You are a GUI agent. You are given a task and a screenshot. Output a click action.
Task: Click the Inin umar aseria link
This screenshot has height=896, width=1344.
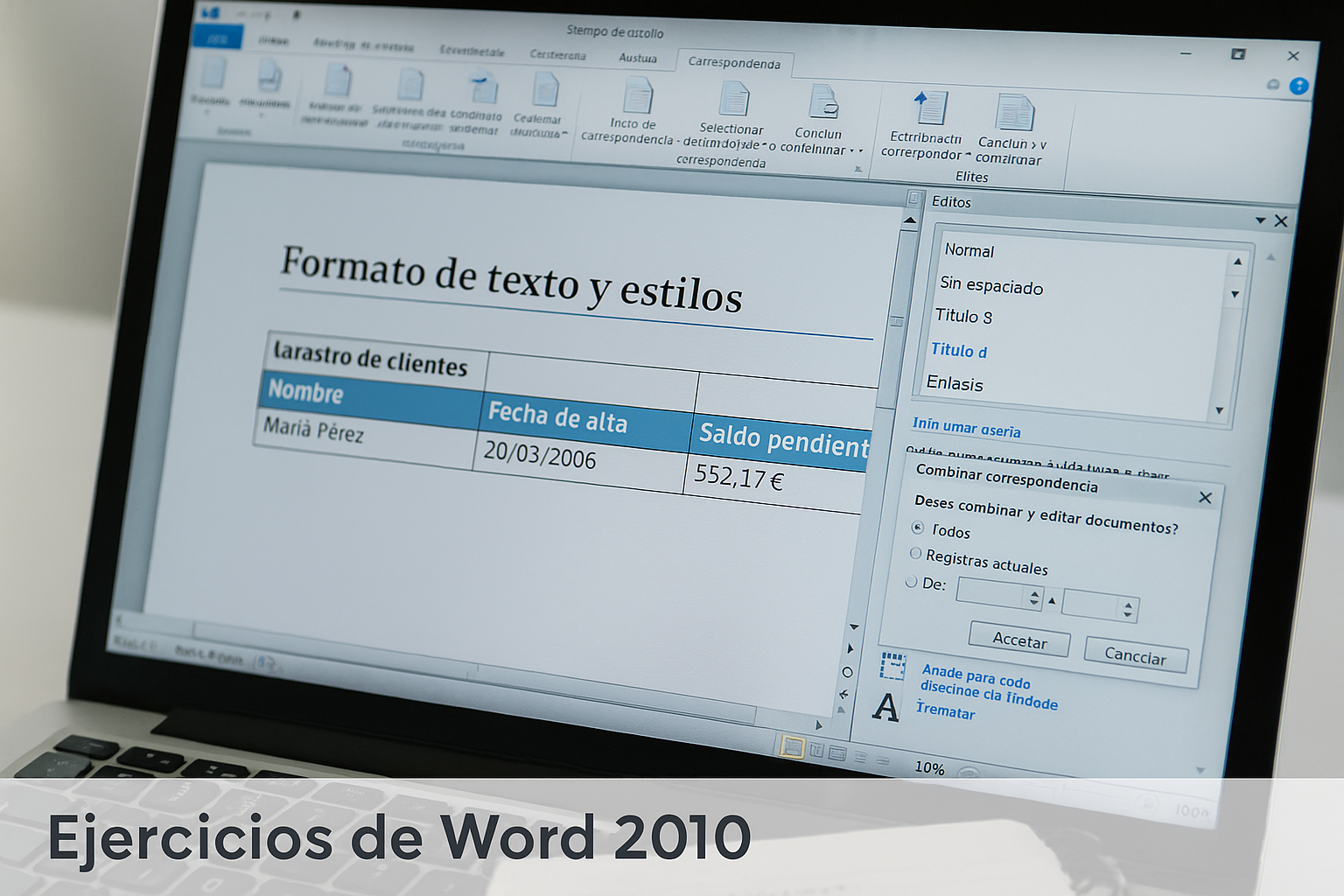(966, 429)
